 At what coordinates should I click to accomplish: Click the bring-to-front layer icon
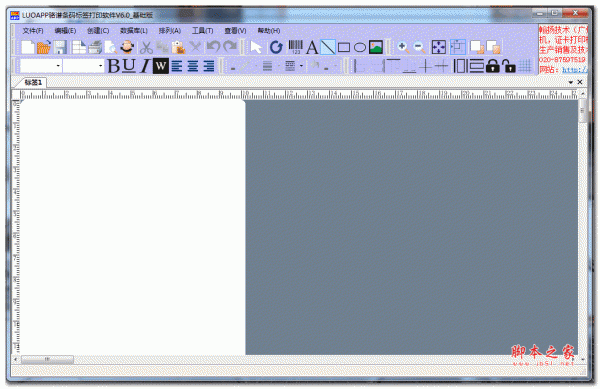pyautogui.click(x=477, y=47)
